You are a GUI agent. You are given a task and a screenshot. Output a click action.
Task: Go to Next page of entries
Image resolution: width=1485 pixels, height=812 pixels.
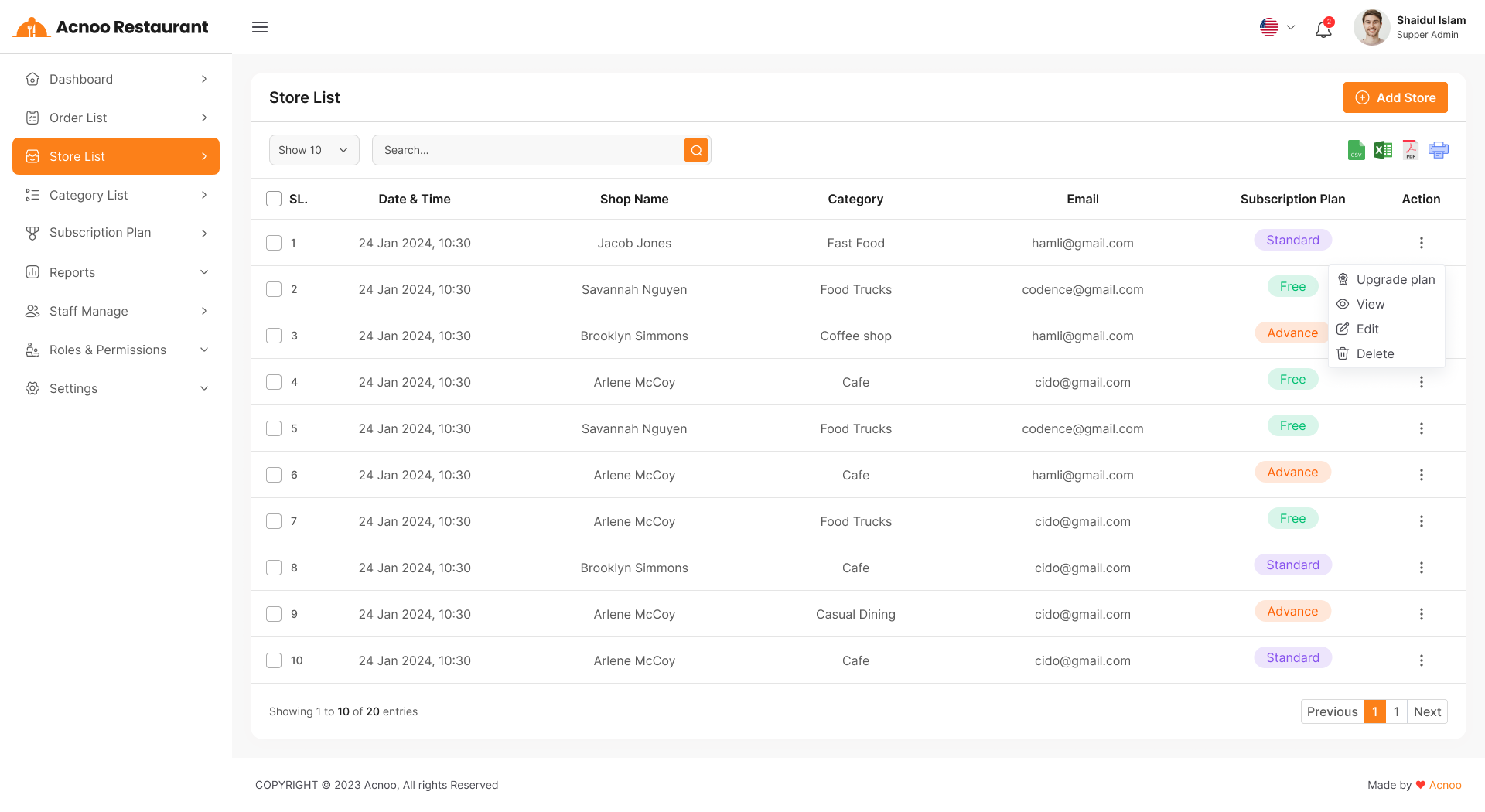pyautogui.click(x=1427, y=711)
